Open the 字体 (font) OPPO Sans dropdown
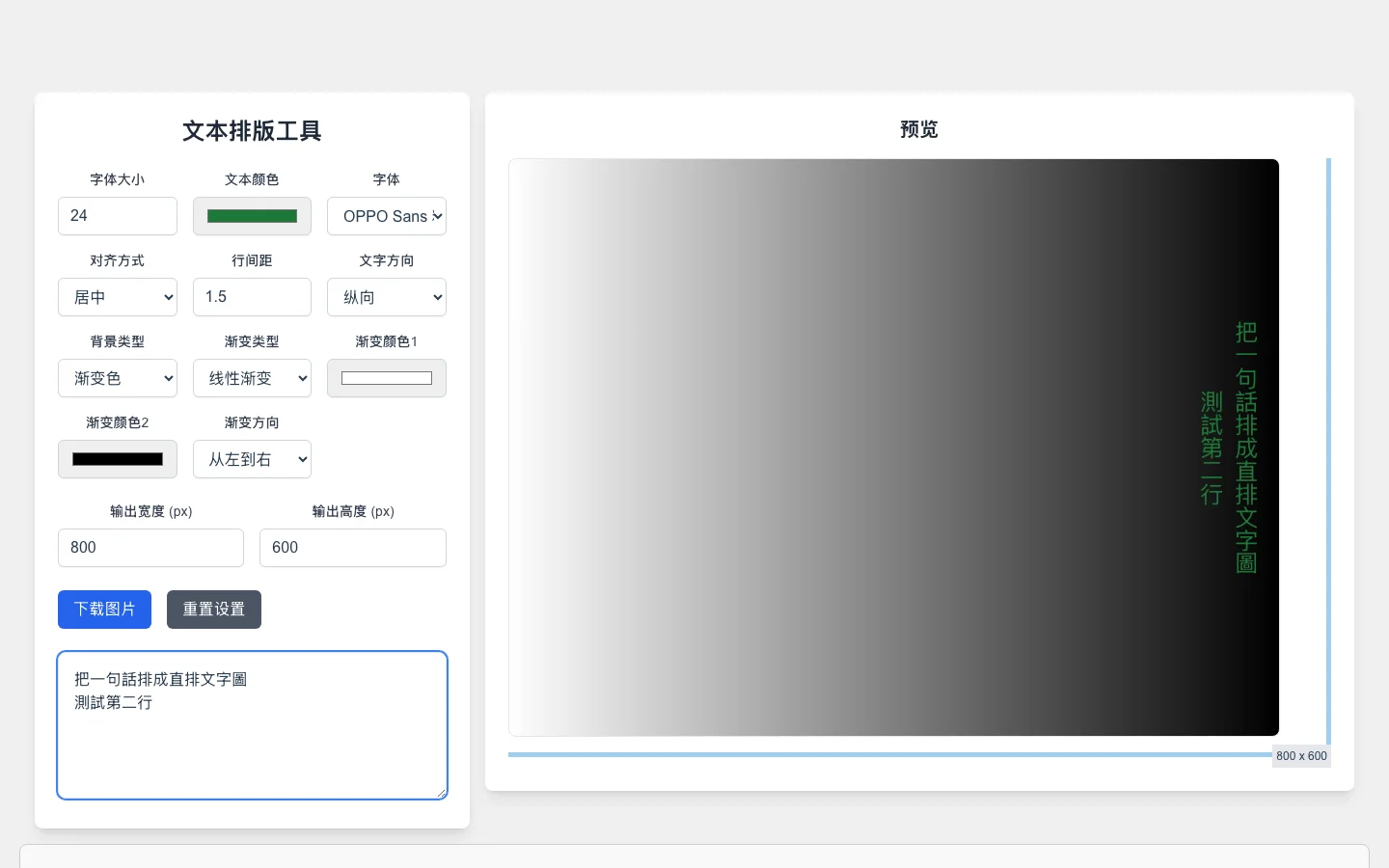Screen dimensions: 1389x868 pyautogui.click(x=387, y=216)
